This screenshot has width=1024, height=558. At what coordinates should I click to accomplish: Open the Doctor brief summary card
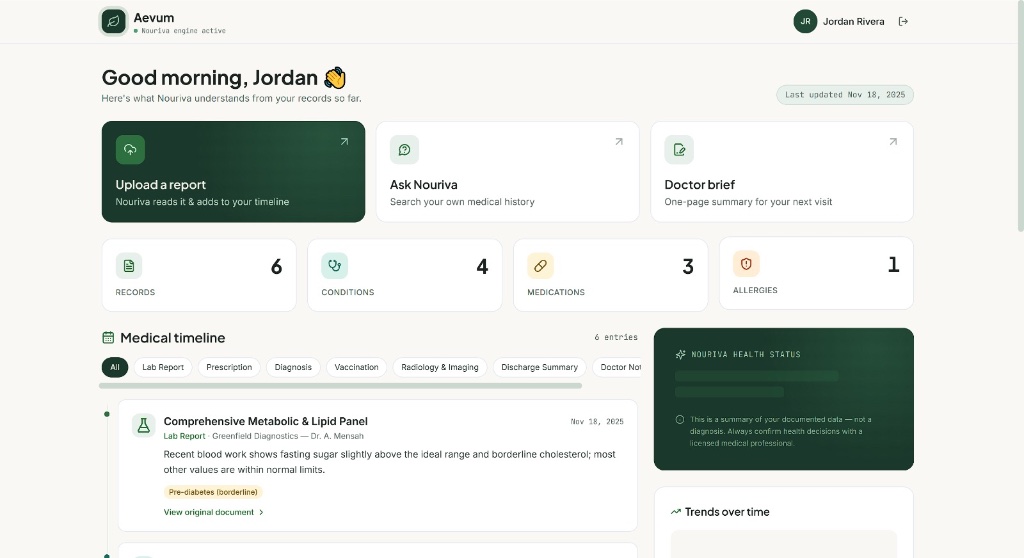point(782,172)
